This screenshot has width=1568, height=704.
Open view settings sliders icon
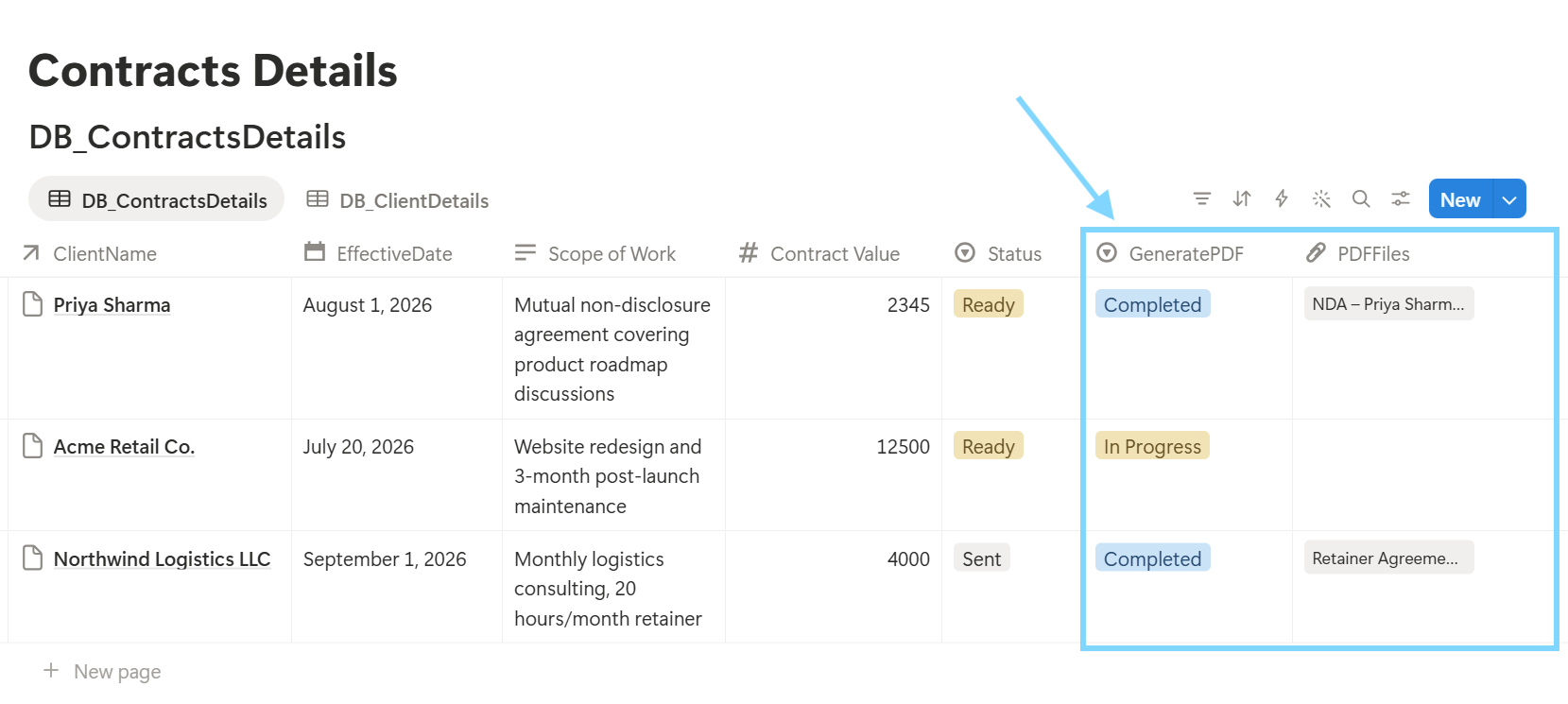coord(1401,198)
